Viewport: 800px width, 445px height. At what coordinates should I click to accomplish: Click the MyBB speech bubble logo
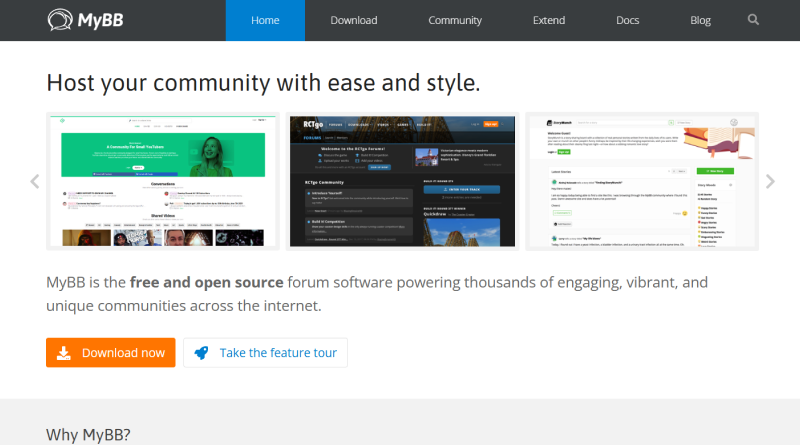(x=60, y=20)
